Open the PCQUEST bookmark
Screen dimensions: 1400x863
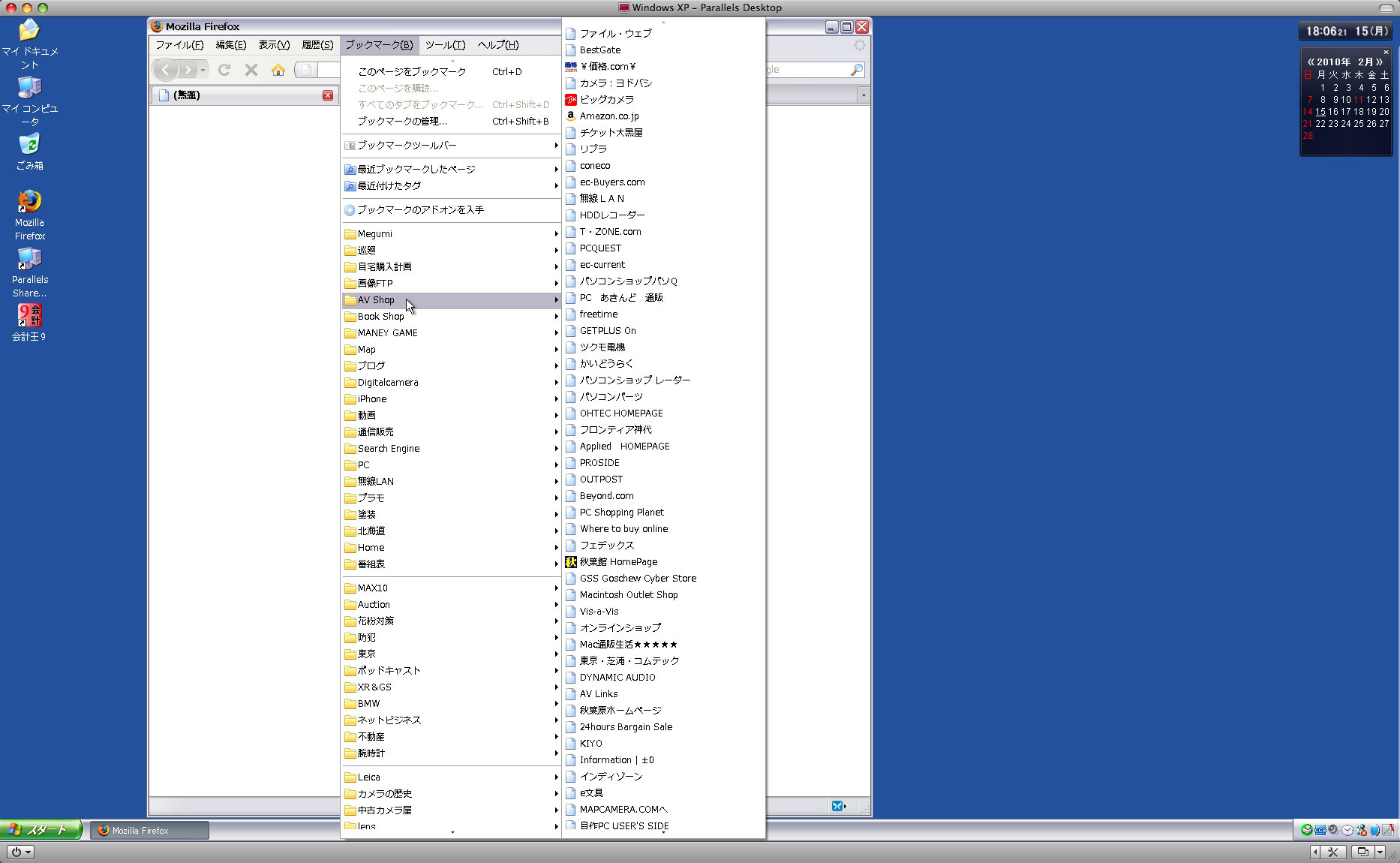point(663,248)
